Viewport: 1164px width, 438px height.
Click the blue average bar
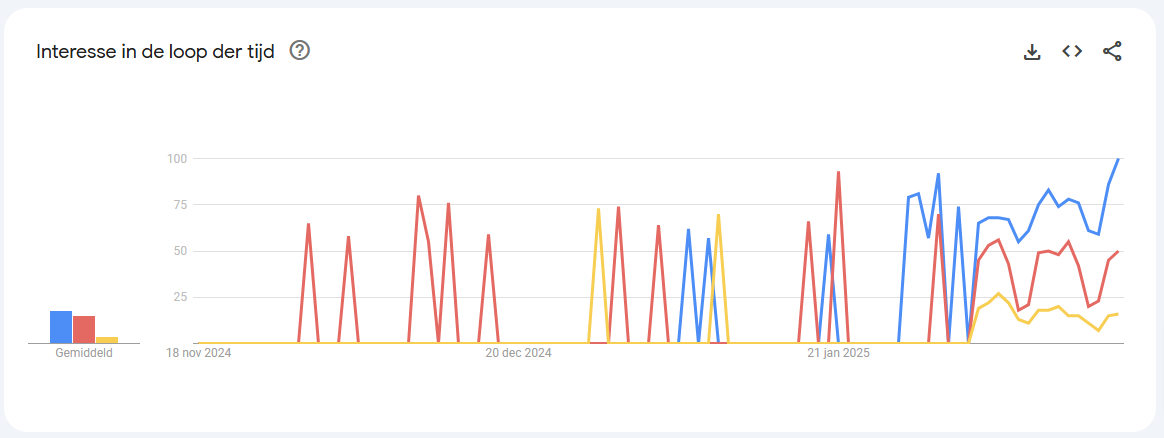coord(61,327)
